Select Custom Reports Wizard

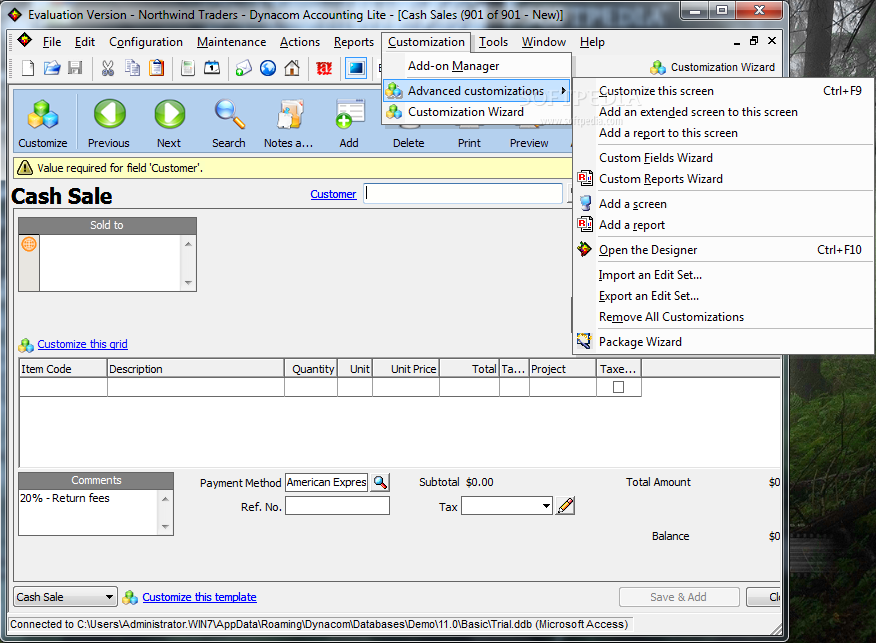pyautogui.click(x=723, y=179)
